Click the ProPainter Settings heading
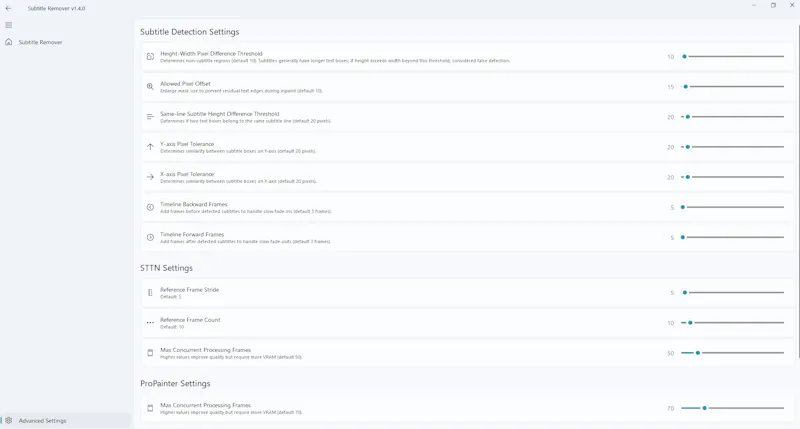800x429 pixels. [x=175, y=384]
